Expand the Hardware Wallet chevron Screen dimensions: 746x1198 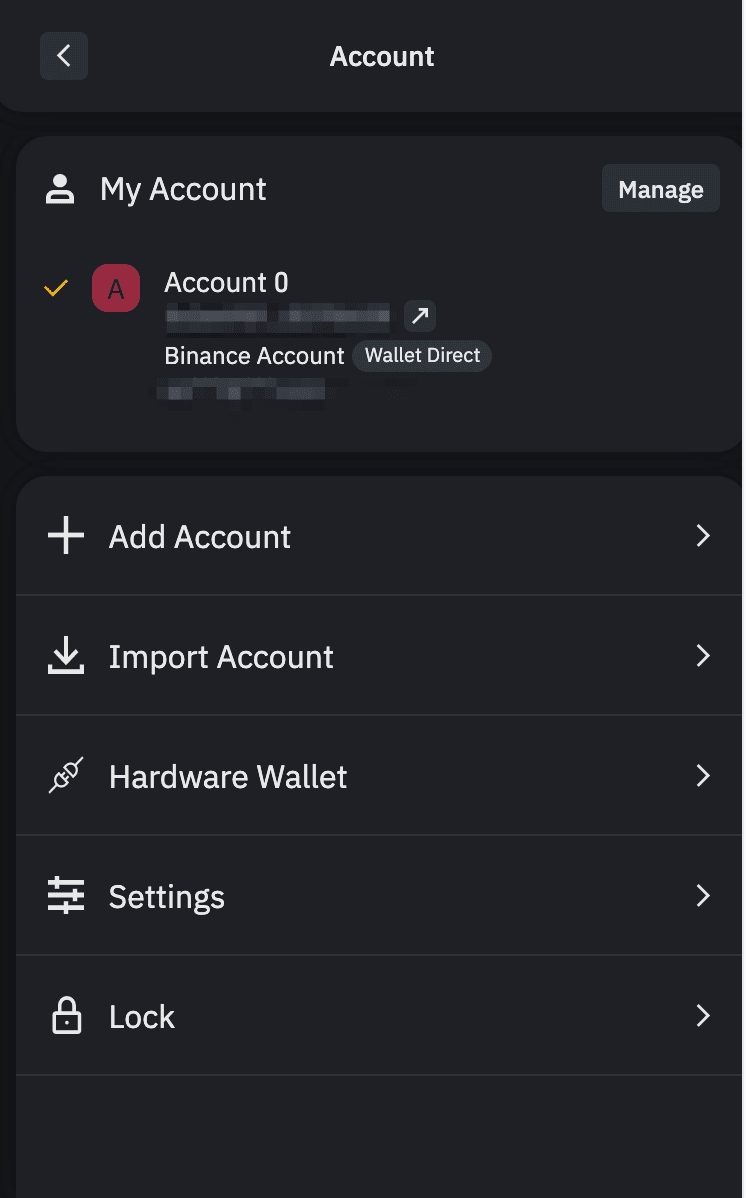(703, 776)
